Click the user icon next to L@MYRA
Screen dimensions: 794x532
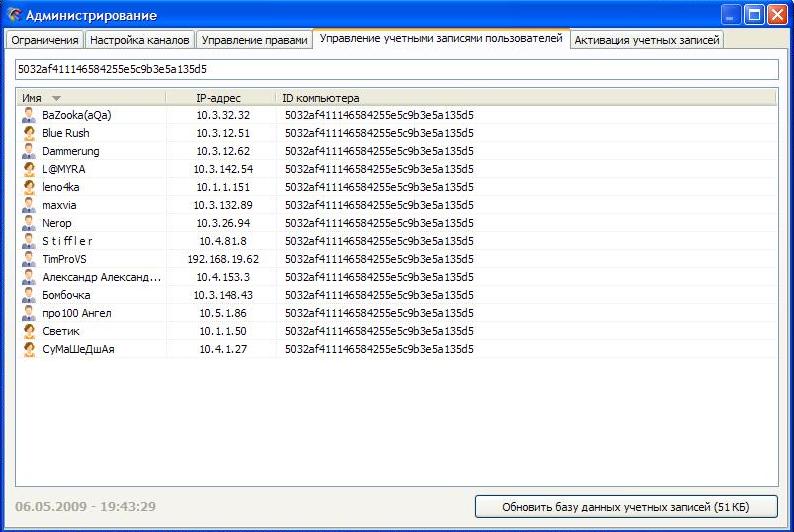tap(28, 169)
